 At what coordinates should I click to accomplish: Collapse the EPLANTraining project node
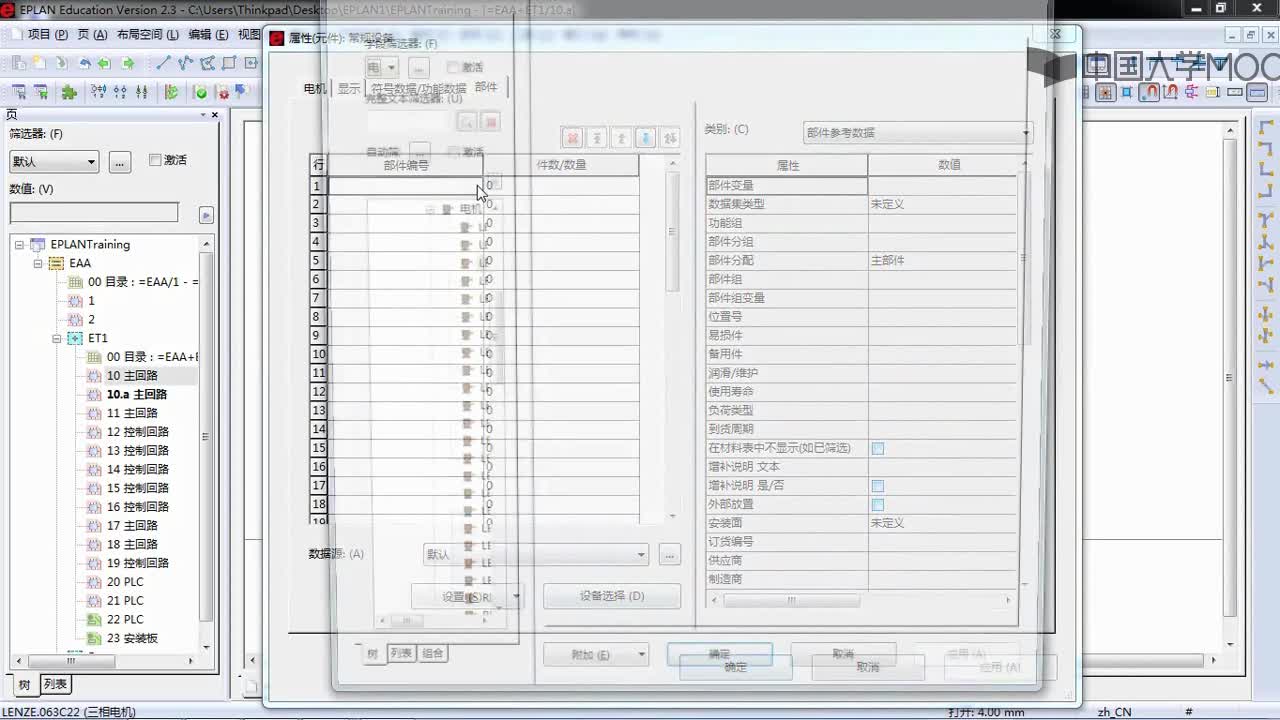pos(19,245)
